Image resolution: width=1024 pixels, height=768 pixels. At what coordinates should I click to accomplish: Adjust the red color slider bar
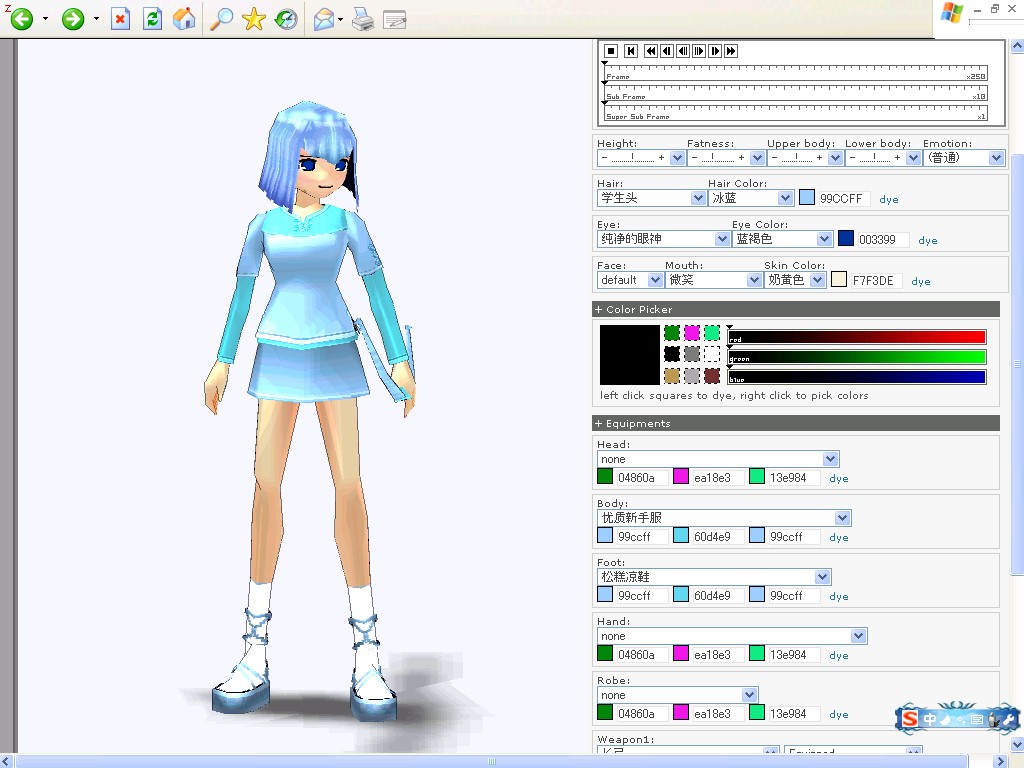(857, 337)
